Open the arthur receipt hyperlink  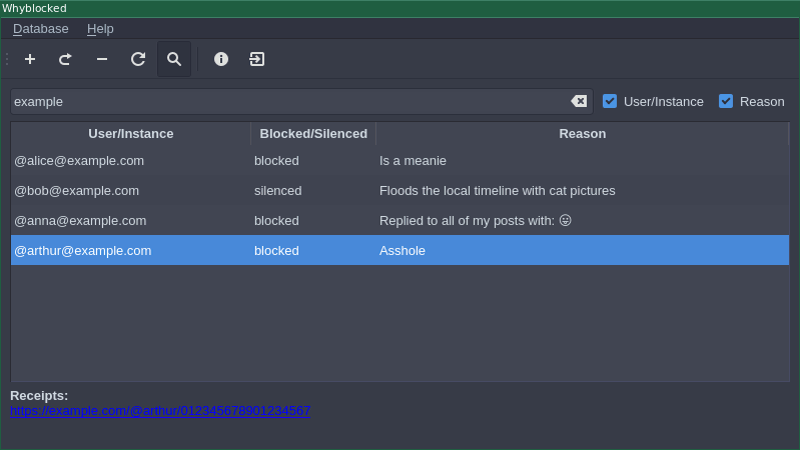pyautogui.click(x=160, y=411)
